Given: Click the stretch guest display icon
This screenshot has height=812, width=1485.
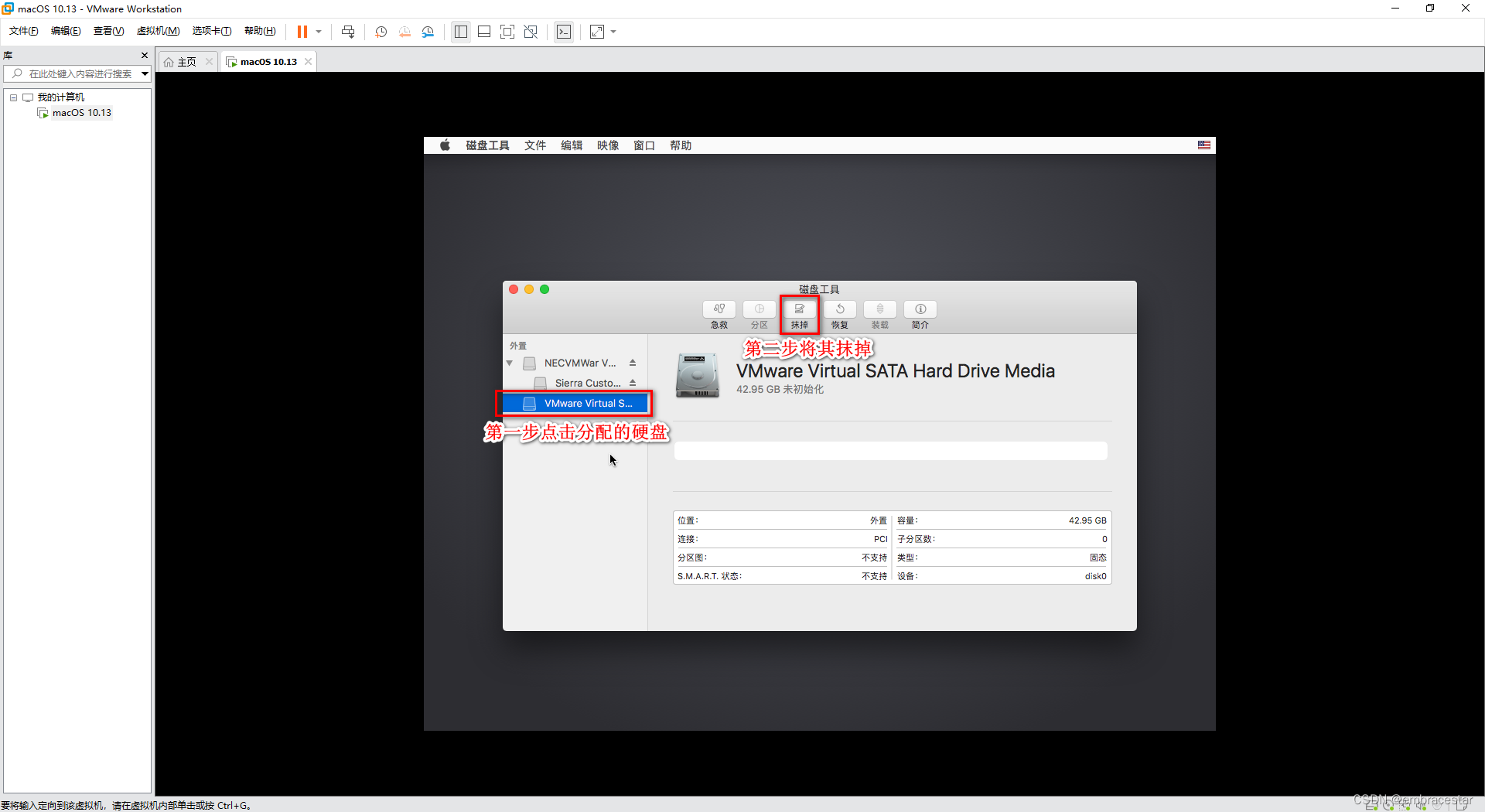Looking at the screenshot, I should (597, 32).
